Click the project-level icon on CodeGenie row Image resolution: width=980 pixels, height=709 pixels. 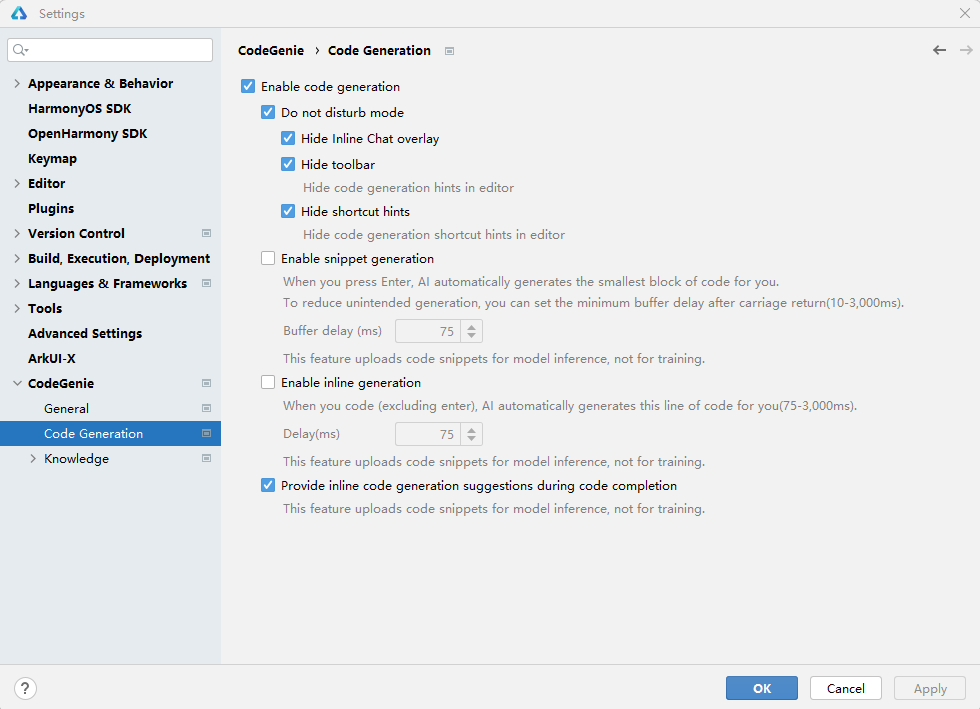click(x=206, y=384)
